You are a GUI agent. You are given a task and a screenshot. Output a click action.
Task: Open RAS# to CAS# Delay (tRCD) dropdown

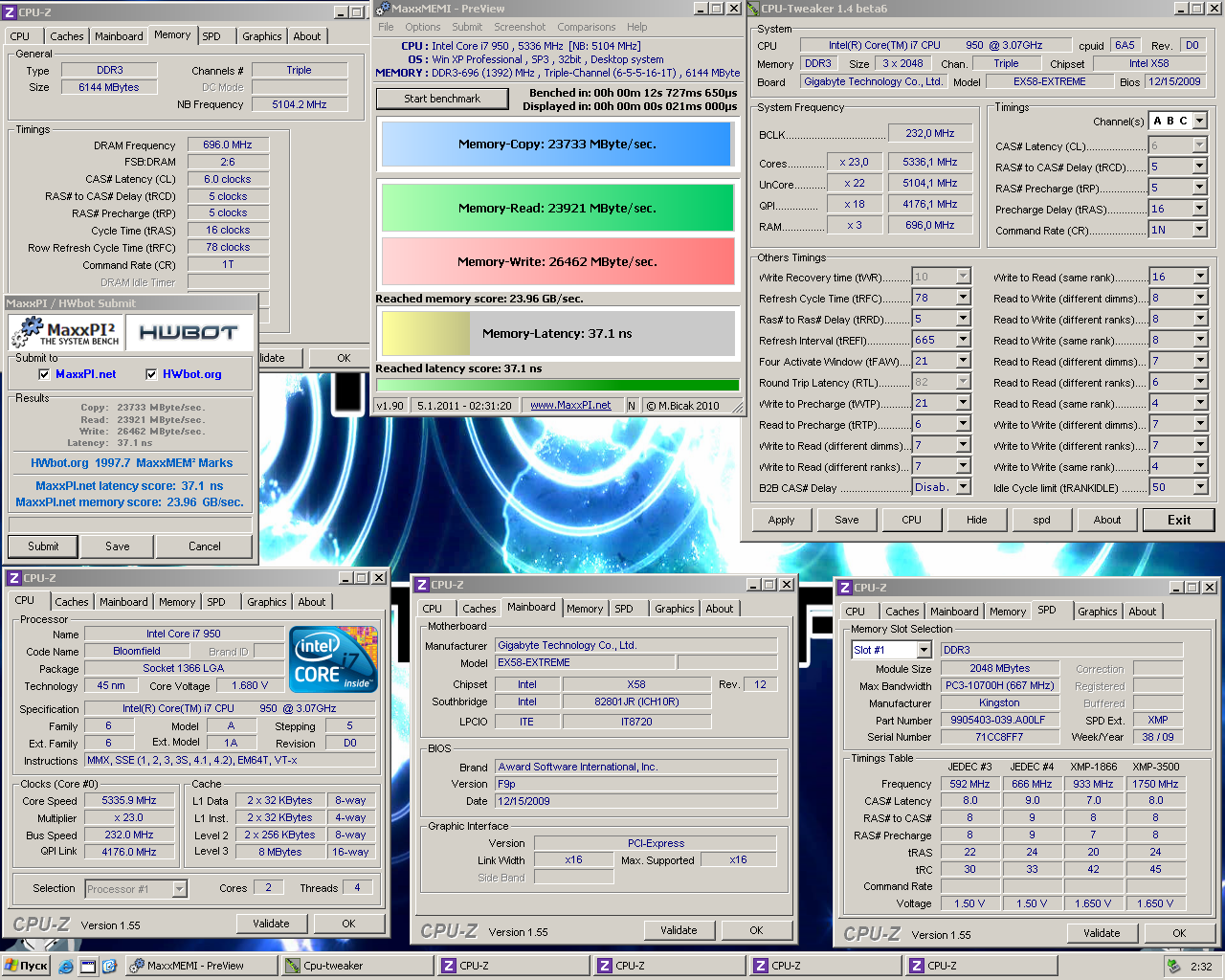pos(1200,167)
